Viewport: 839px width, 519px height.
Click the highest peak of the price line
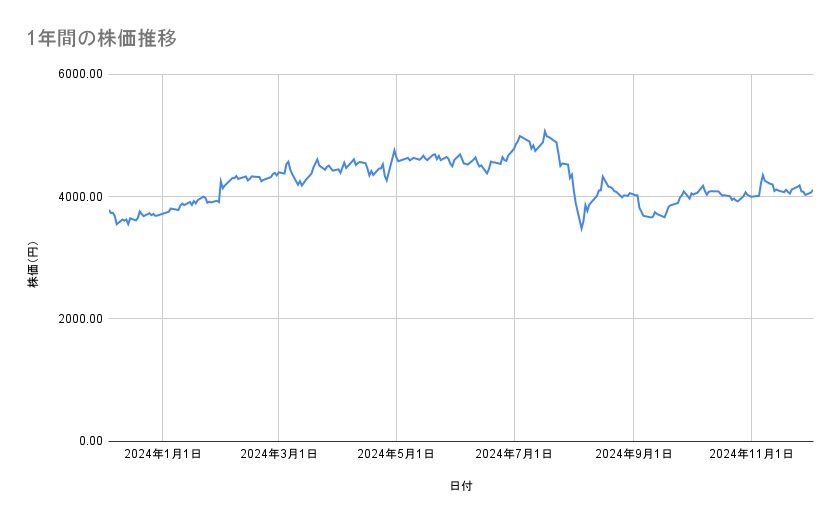[x=545, y=130]
